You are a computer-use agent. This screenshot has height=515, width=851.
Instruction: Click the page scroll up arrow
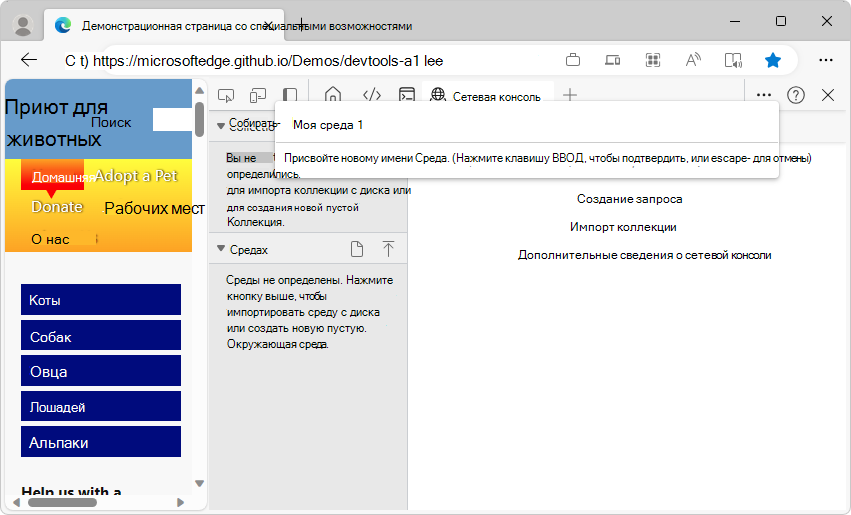pyautogui.click(x=200, y=91)
